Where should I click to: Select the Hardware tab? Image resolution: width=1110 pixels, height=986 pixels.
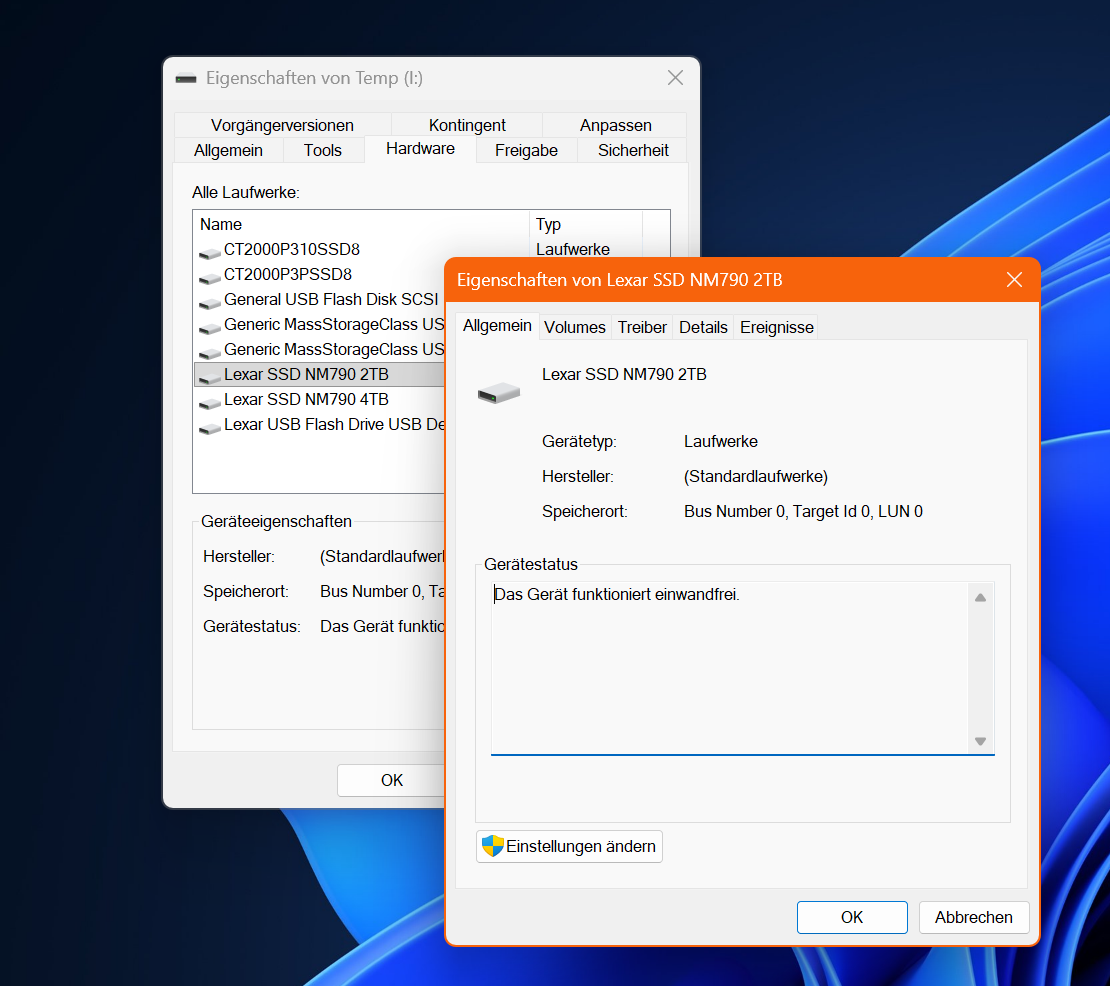click(x=420, y=149)
